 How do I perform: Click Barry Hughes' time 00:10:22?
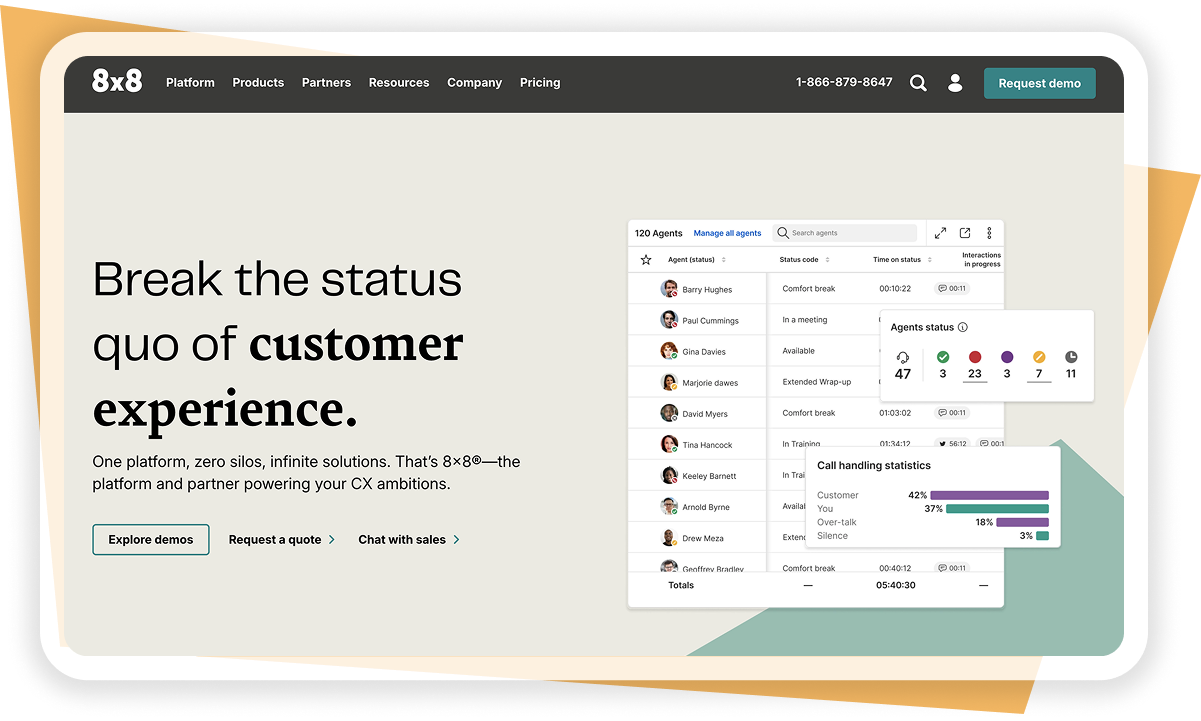895,288
